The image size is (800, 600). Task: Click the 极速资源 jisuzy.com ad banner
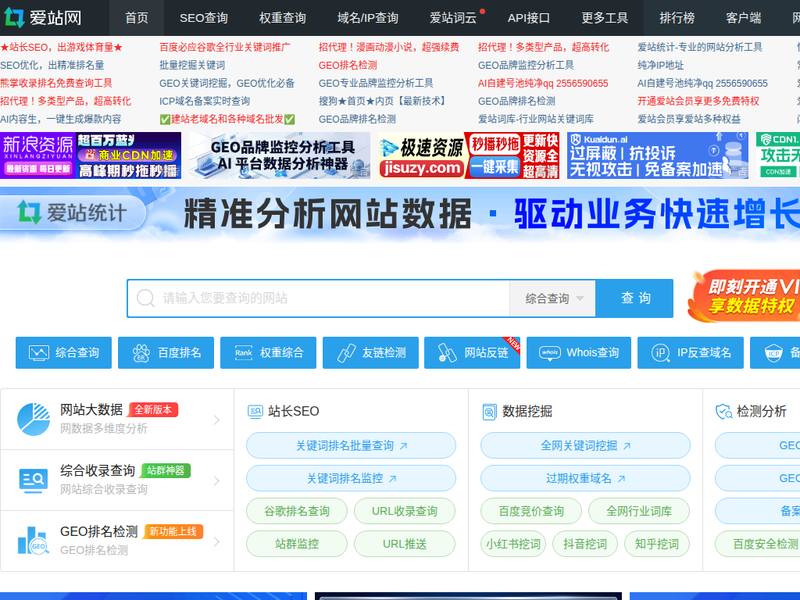(469, 155)
